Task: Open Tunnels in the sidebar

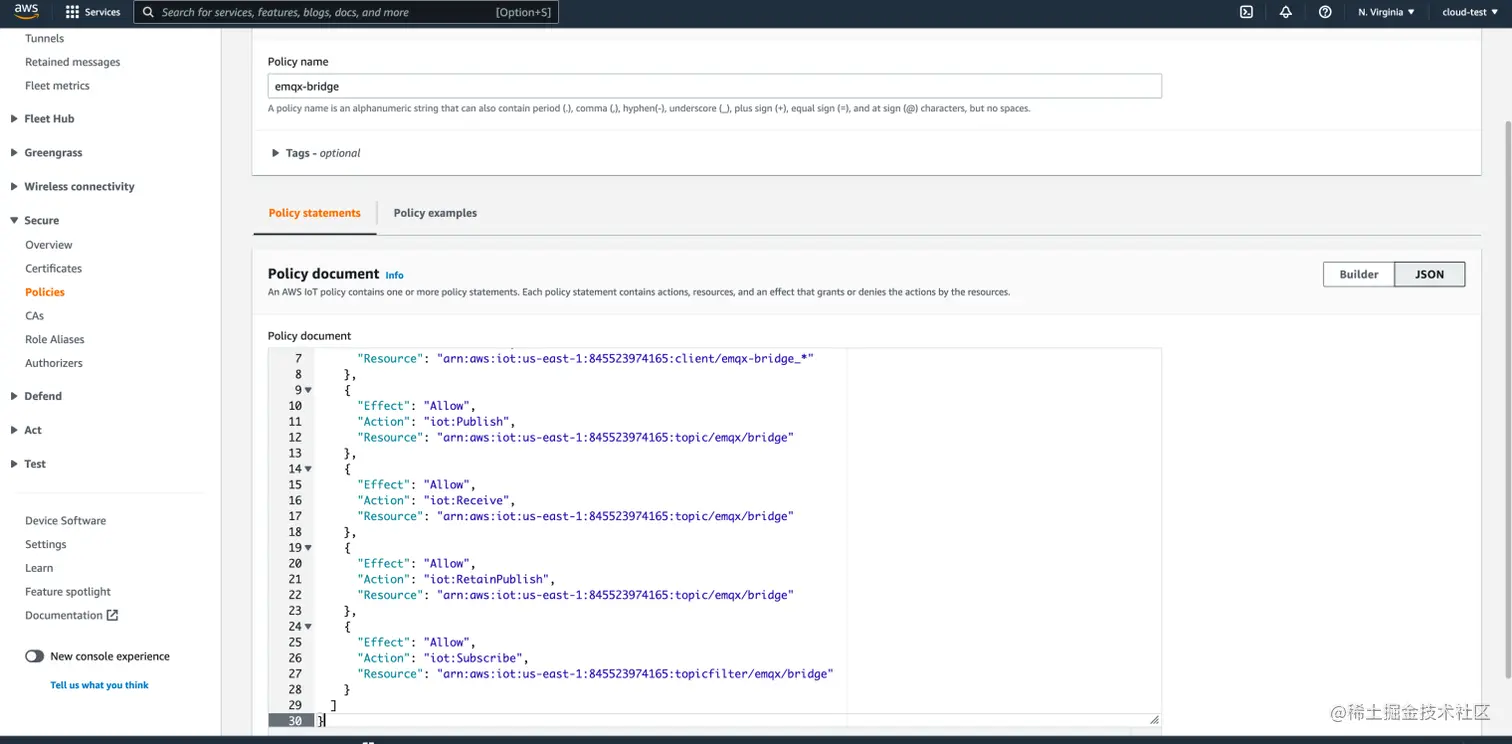Action: click(45, 38)
